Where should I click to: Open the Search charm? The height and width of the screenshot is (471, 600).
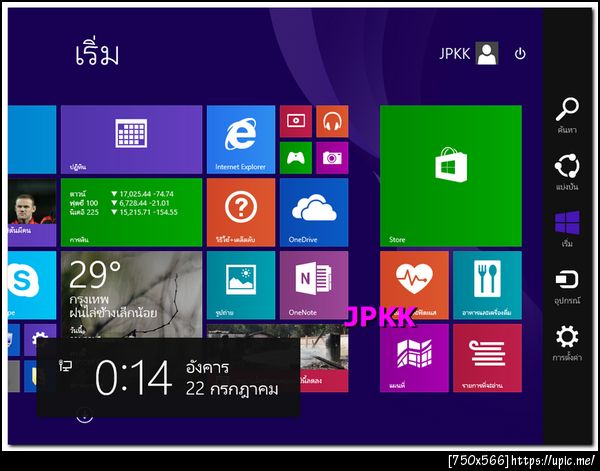click(x=567, y=115)
